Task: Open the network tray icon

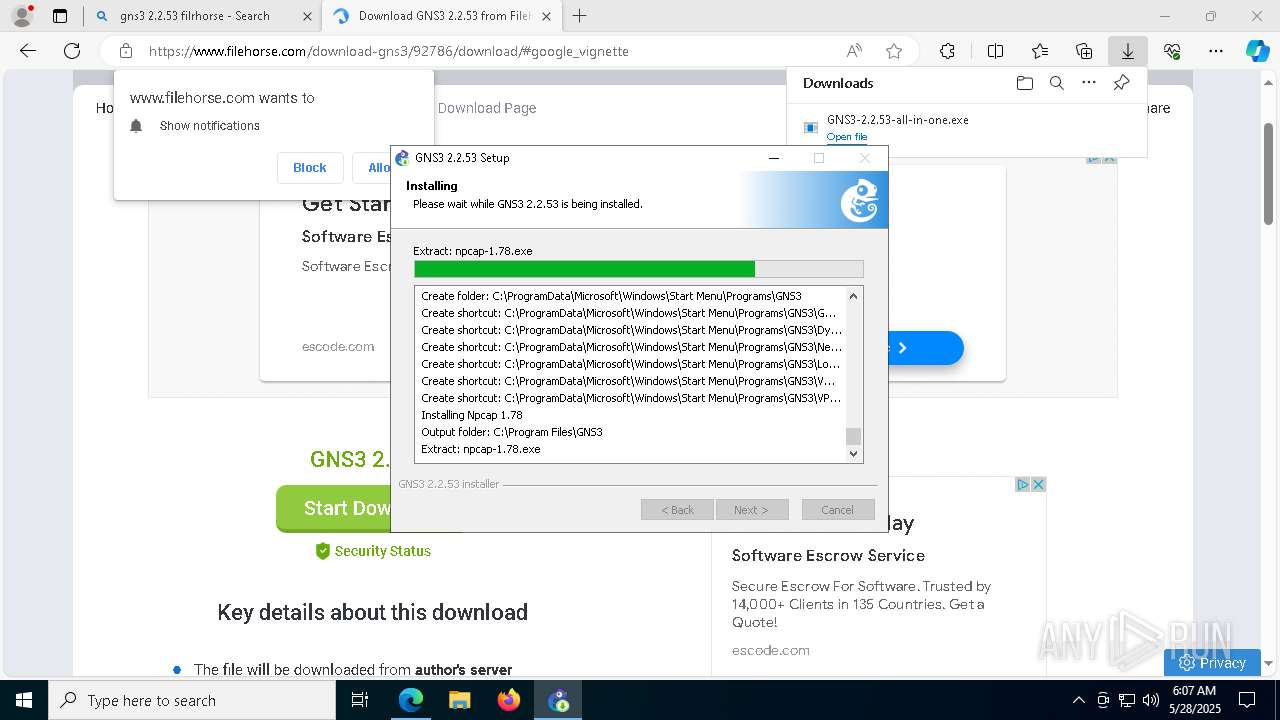Action: click(x=1127, y=700)
